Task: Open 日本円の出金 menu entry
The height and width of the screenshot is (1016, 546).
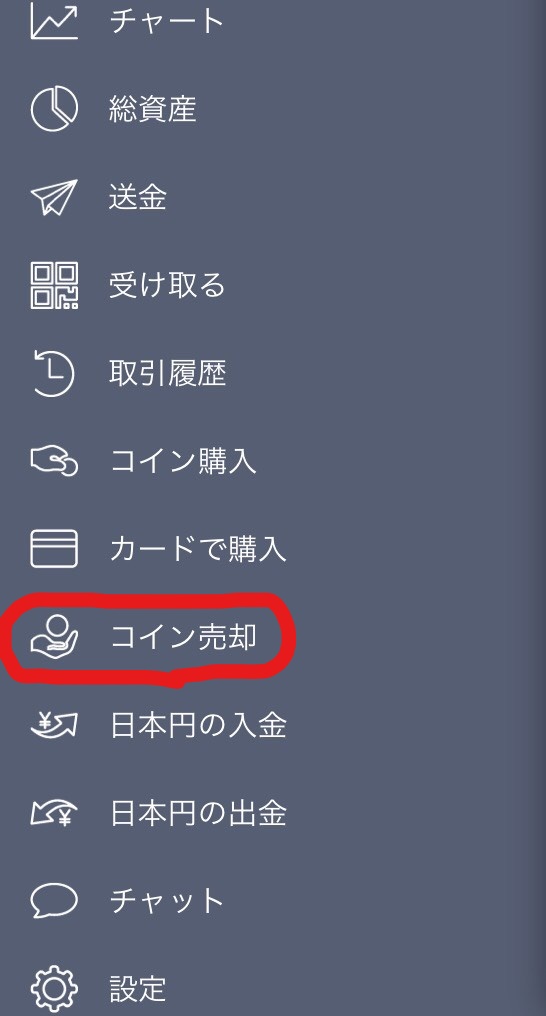Action: coord(198,813)
